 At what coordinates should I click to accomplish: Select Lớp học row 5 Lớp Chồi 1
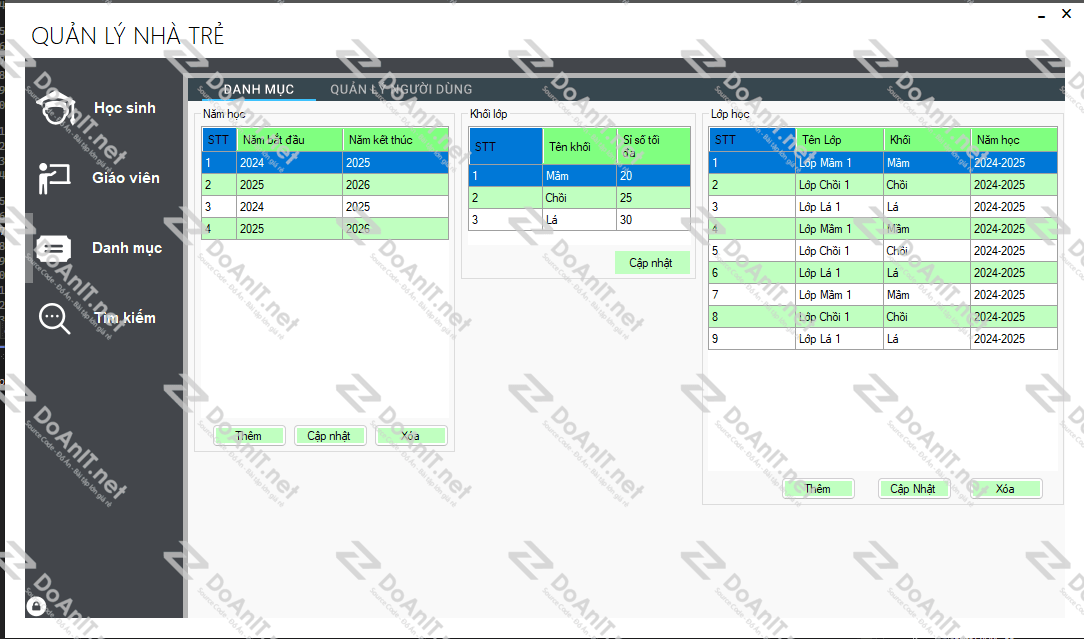(883, 251)
